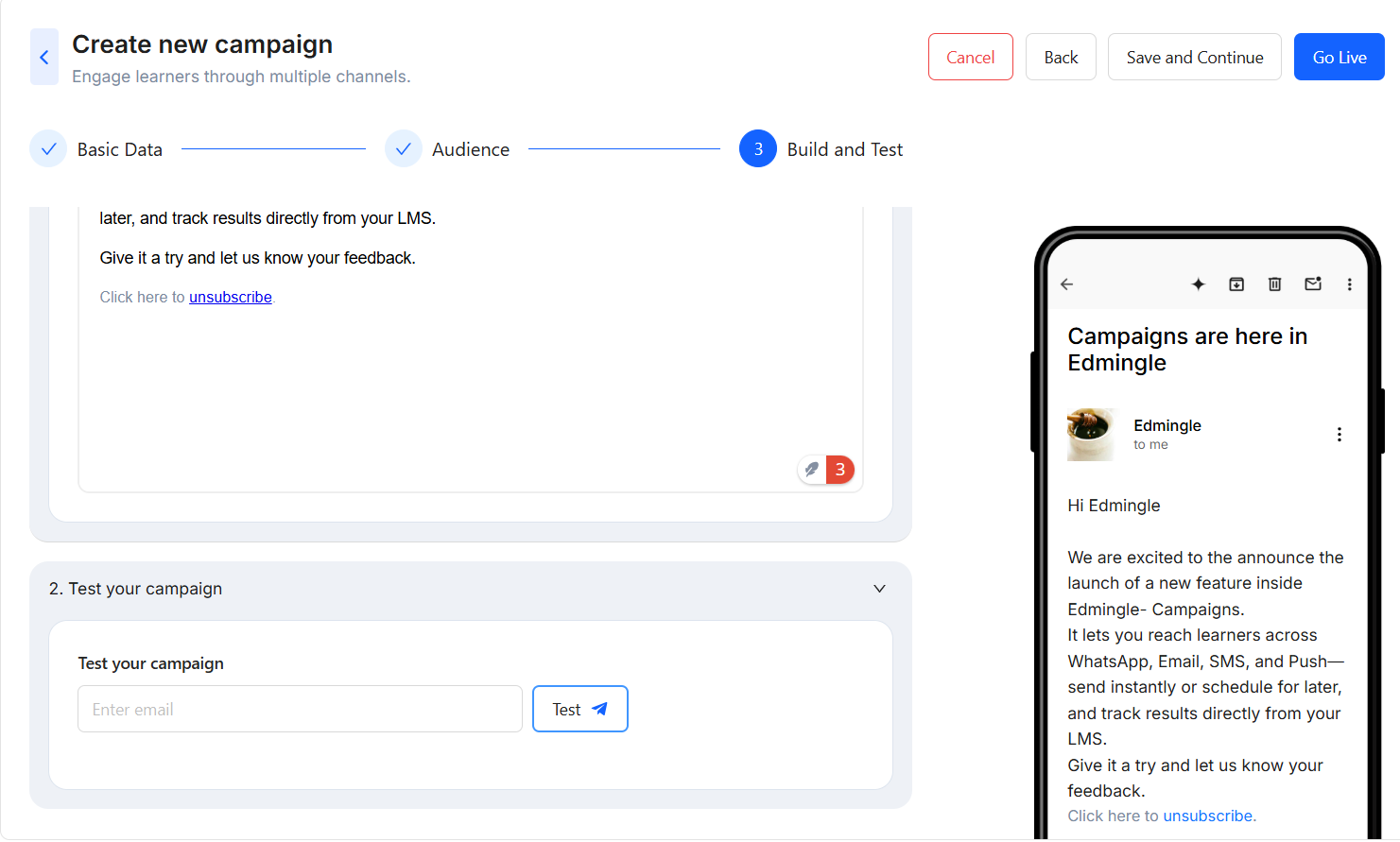The width and height of the screenshot is (1400, 842).
Task: Collapse the Test your campaign section
Action: pos(880,589)
